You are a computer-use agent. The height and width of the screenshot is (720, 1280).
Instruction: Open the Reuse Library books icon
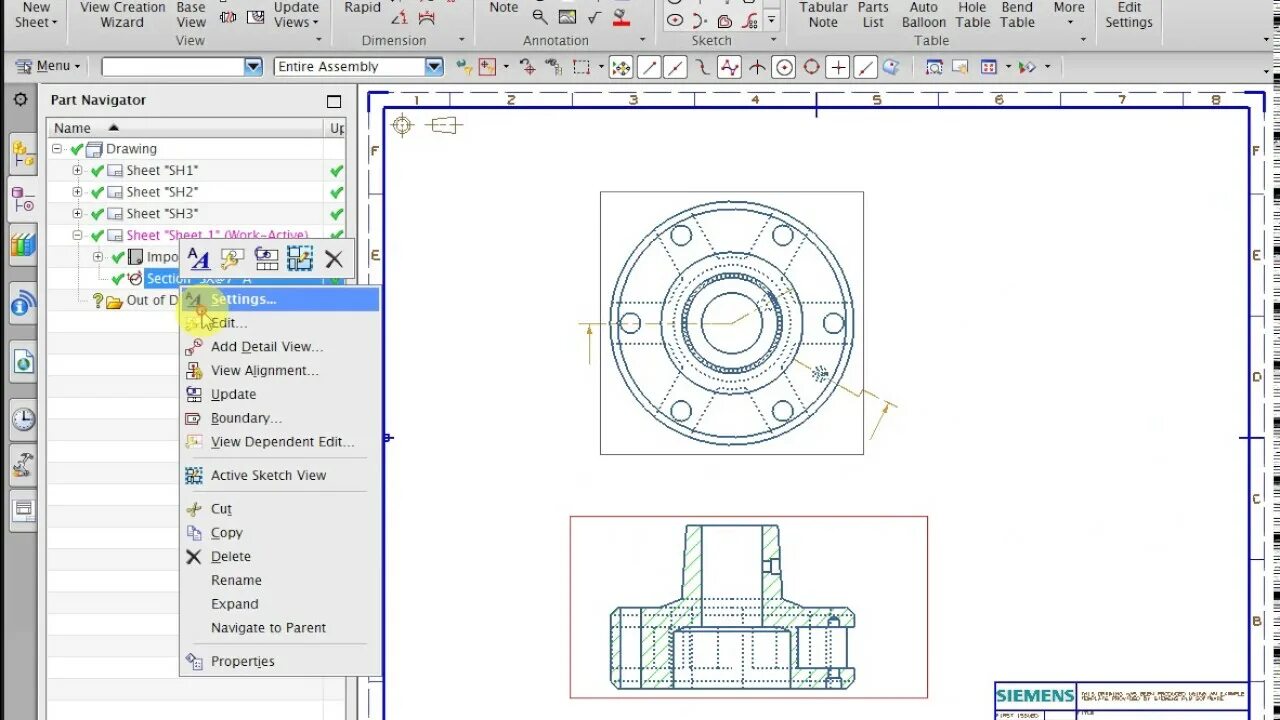[x=23, y=243]
